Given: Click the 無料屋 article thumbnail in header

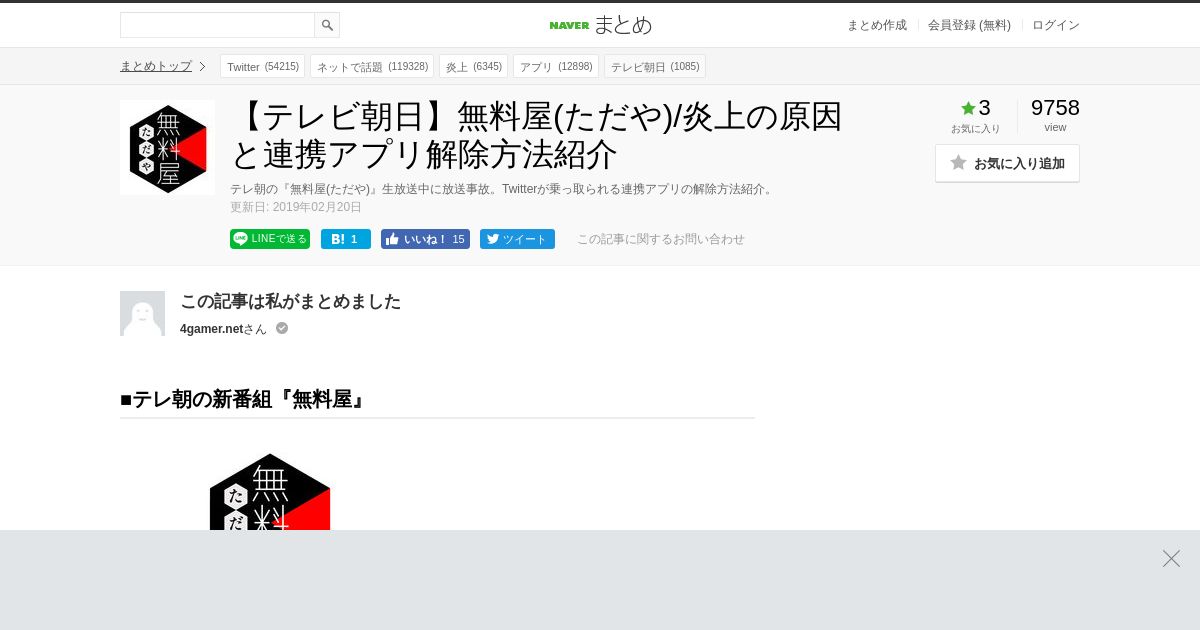Looking at the screenshot, I should (x=167, y=147).
